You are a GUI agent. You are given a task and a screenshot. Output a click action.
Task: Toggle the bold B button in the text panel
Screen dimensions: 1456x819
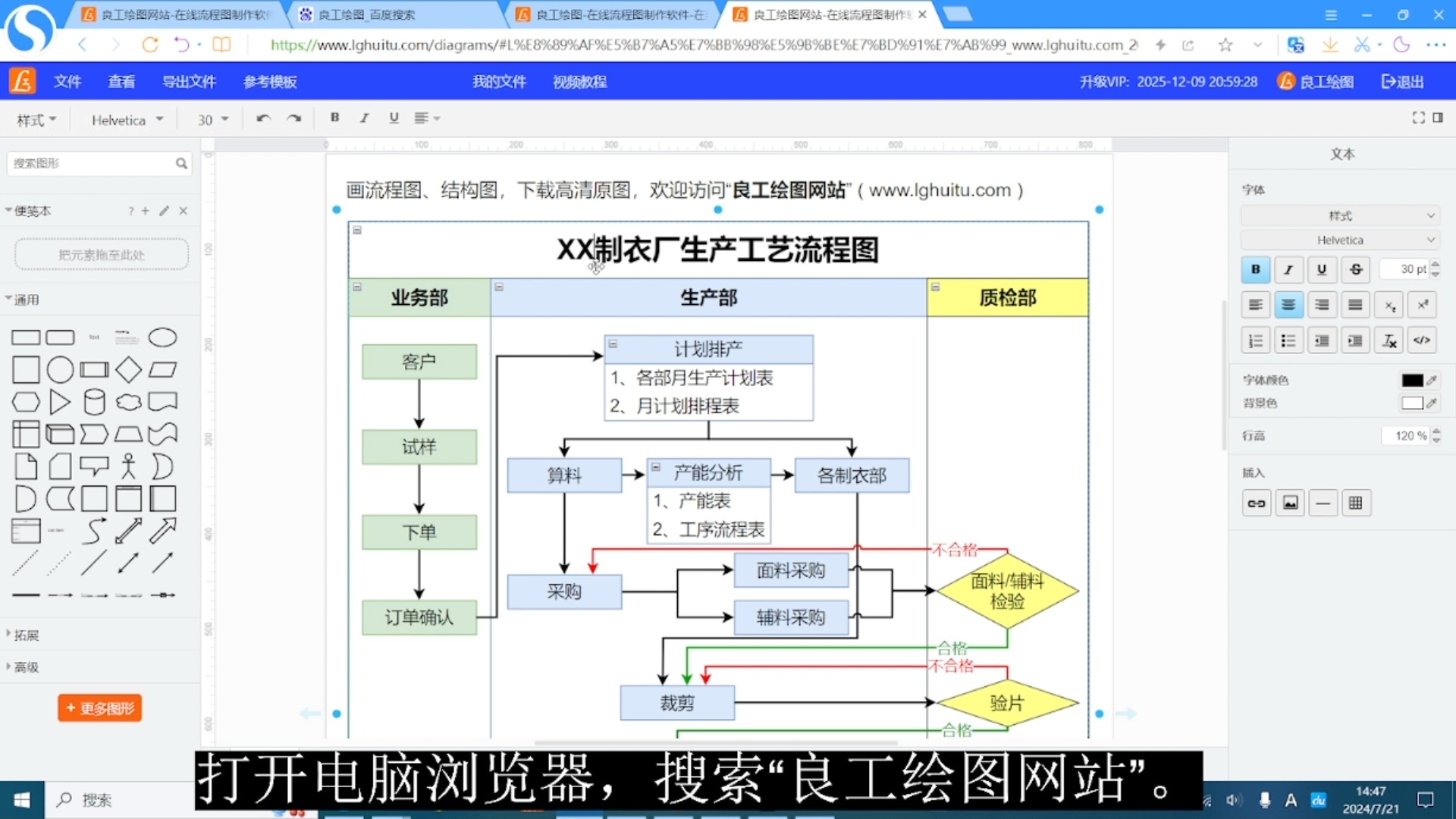click(1256, 269)
